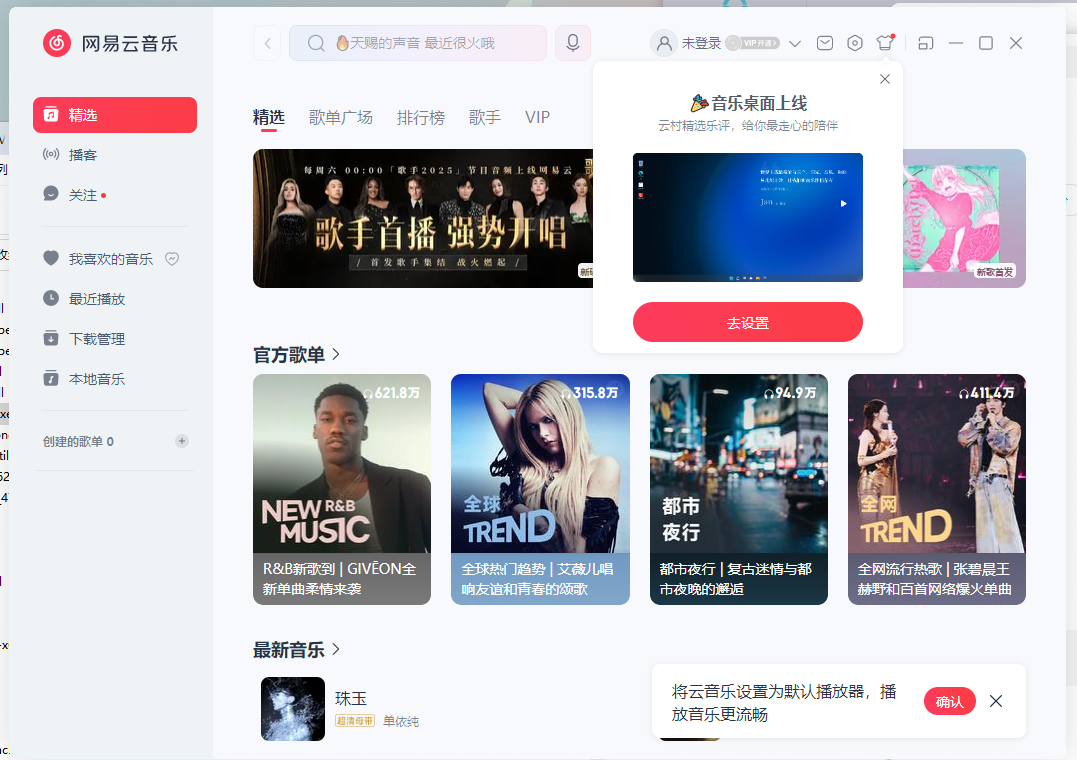The width and height of the screenshot is (1077, 760).
Task: Click the clock icon for recent plays
Action: click(x=51, y=298)
